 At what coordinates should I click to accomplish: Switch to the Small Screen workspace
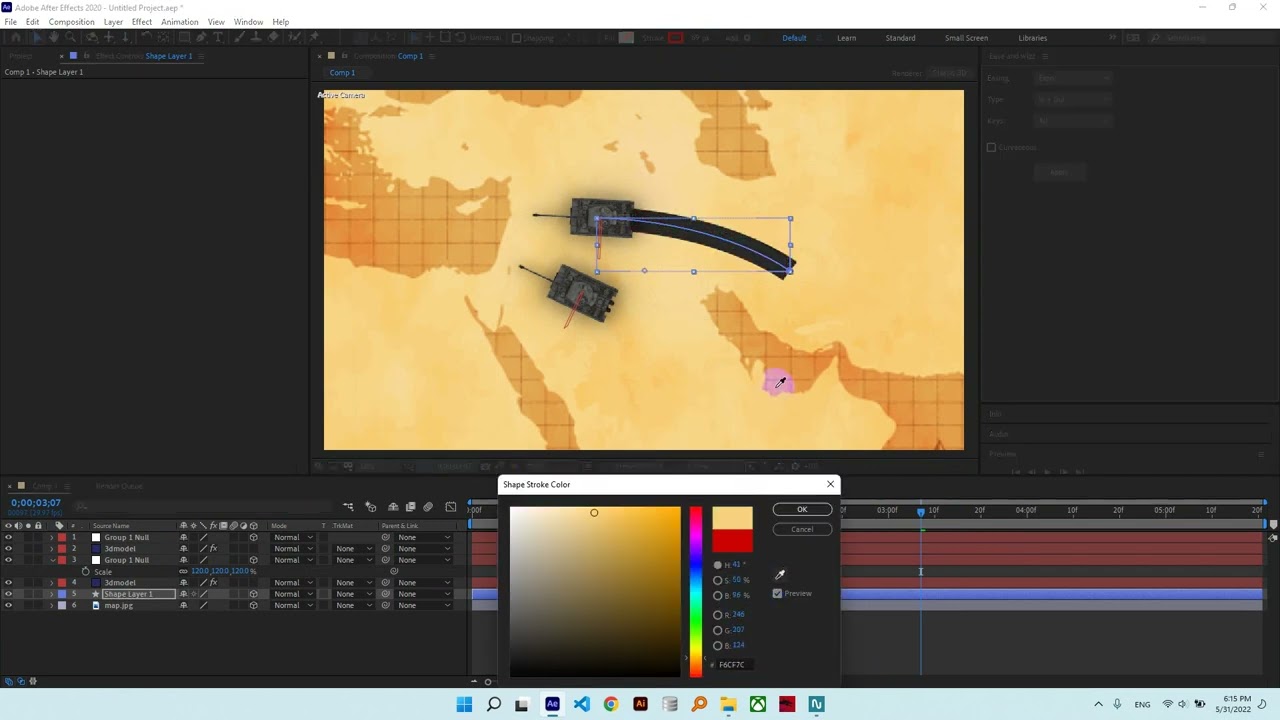(966, 38)
